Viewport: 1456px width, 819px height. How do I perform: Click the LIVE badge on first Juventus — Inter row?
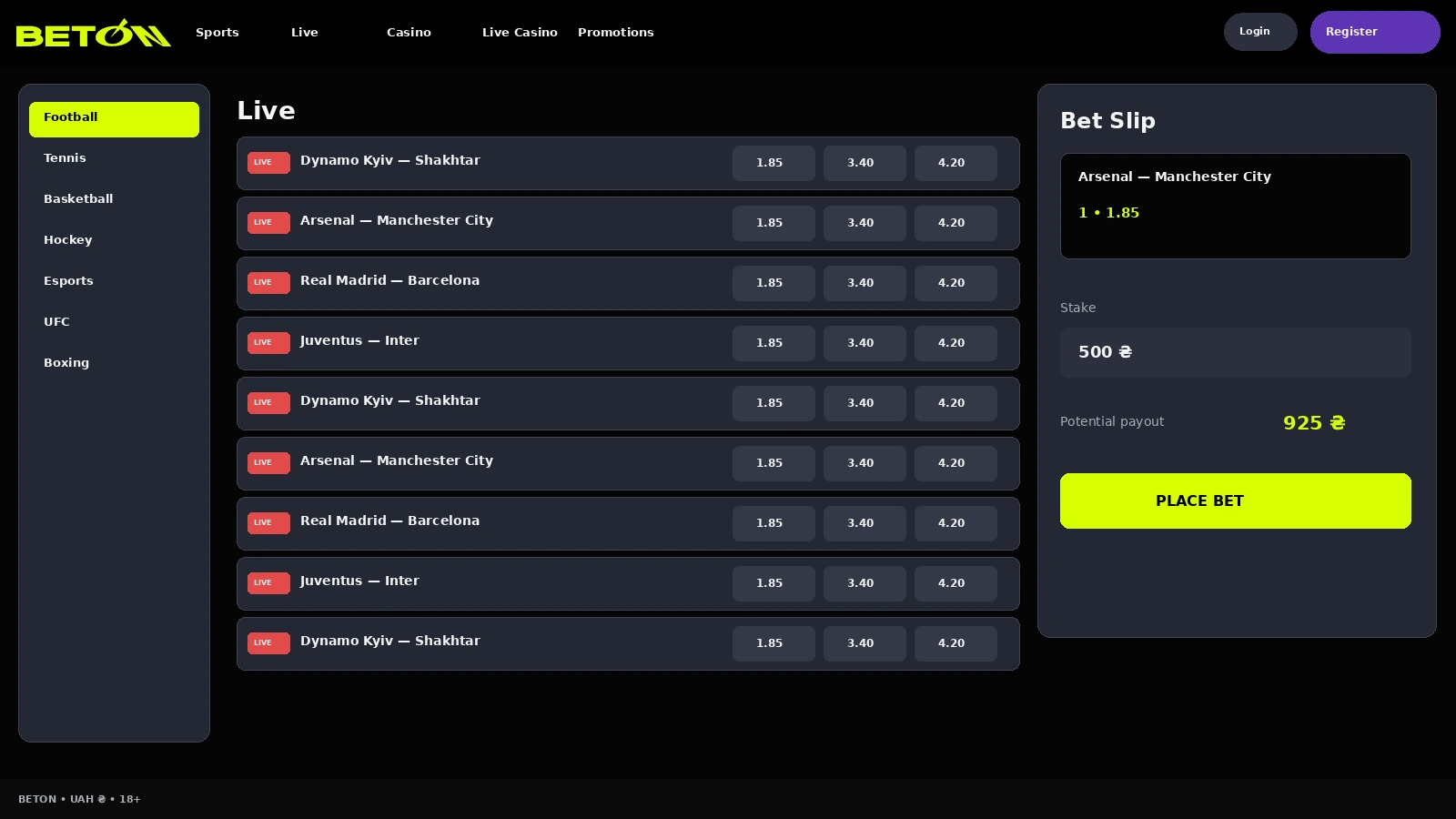[x=268, y=343]
